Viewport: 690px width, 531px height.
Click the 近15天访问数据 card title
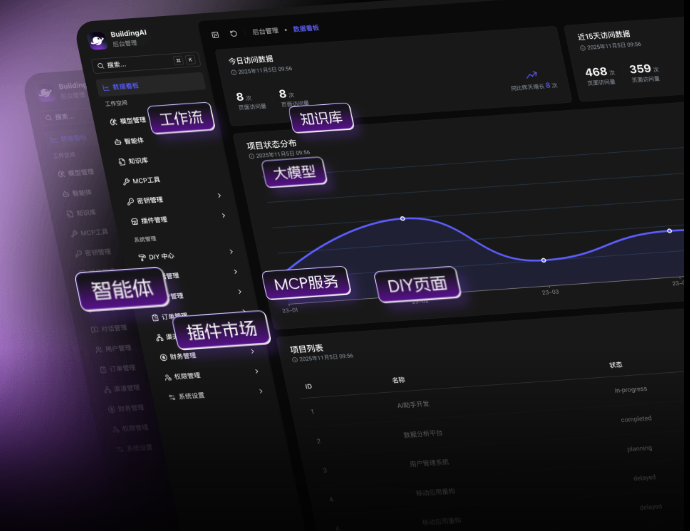604,35
